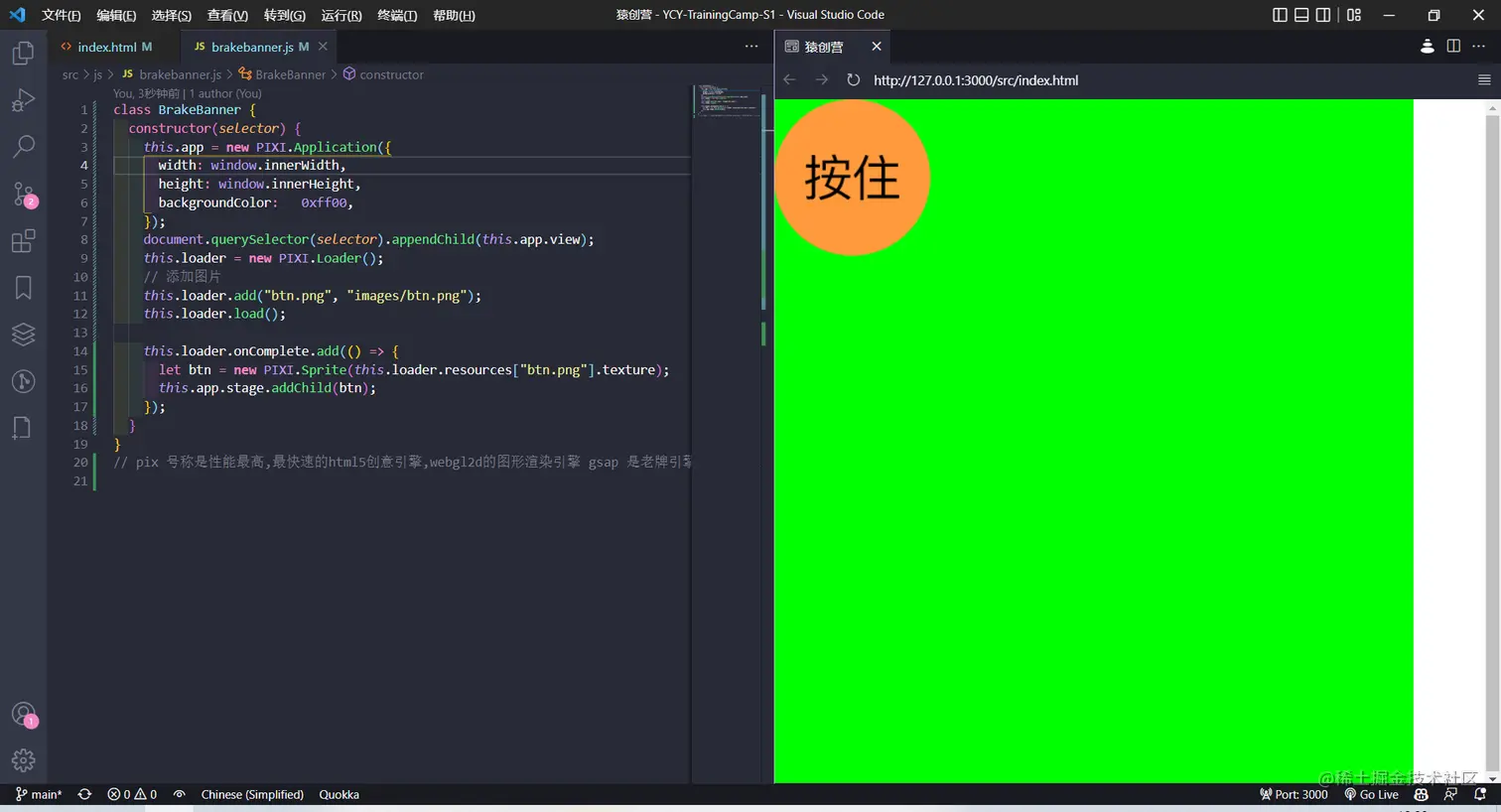Click the author blame CodeLens above line 1
The width and height of the screenshot is (1501, 812).
(188, 93)
